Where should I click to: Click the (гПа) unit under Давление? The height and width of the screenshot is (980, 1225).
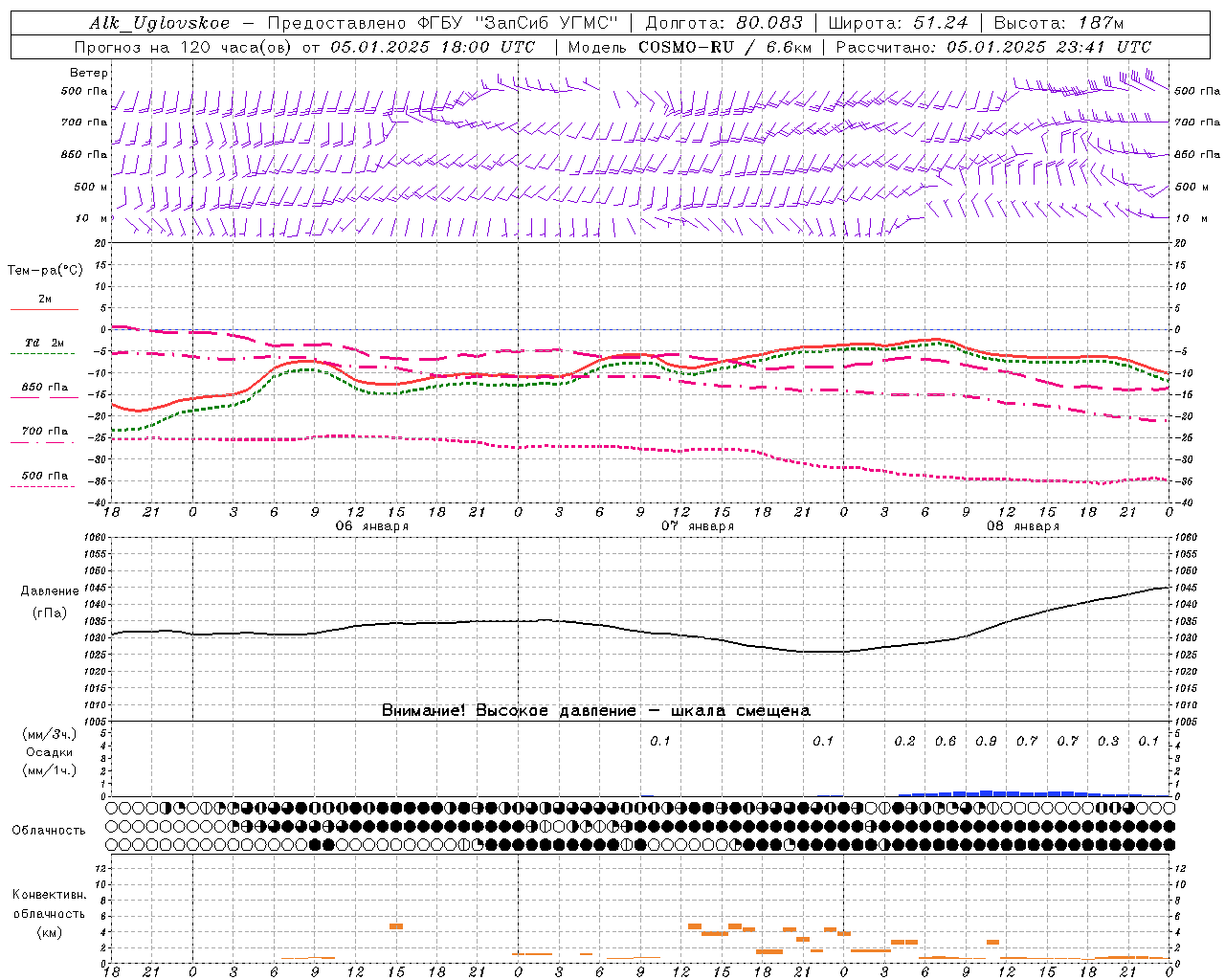[x=50, y=612]
